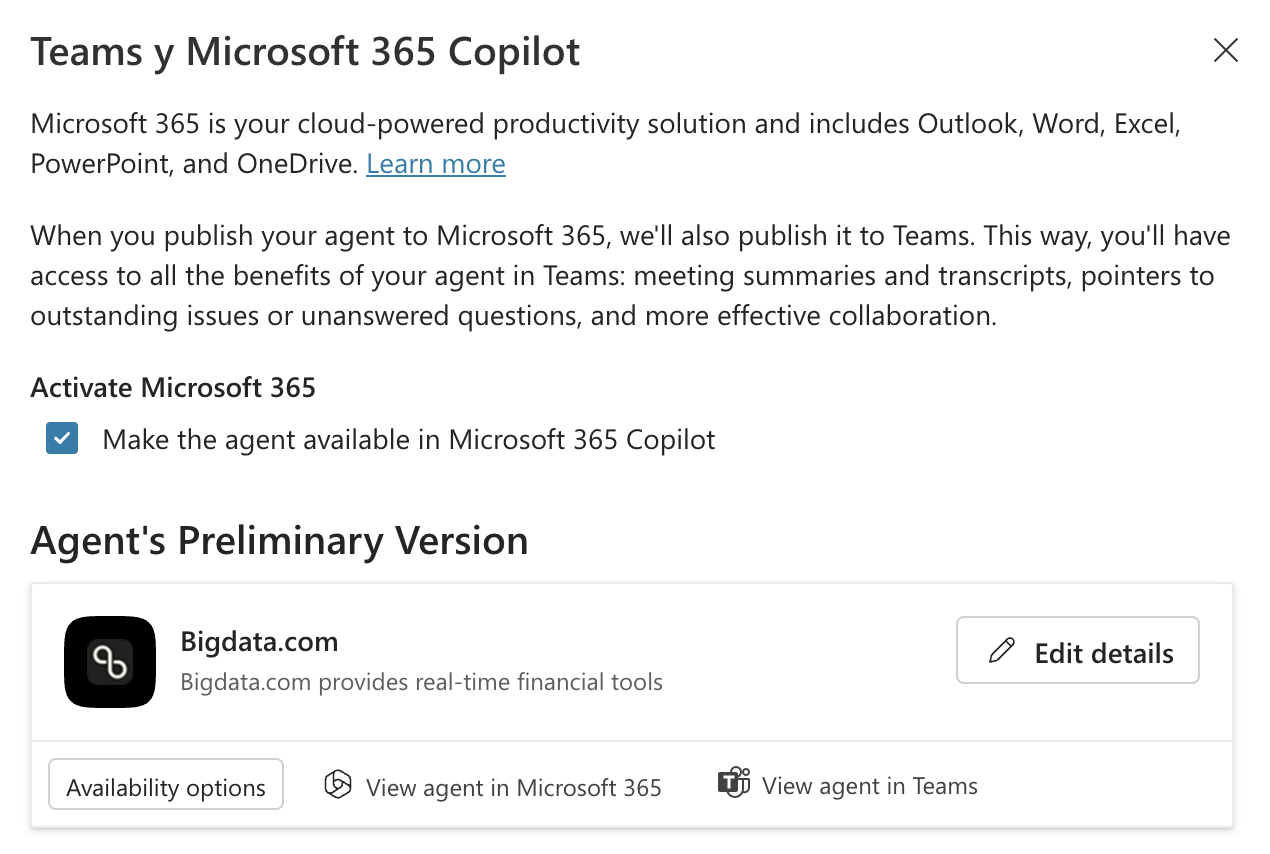Expand options using the Availability options control

click(x=165, y=784)
